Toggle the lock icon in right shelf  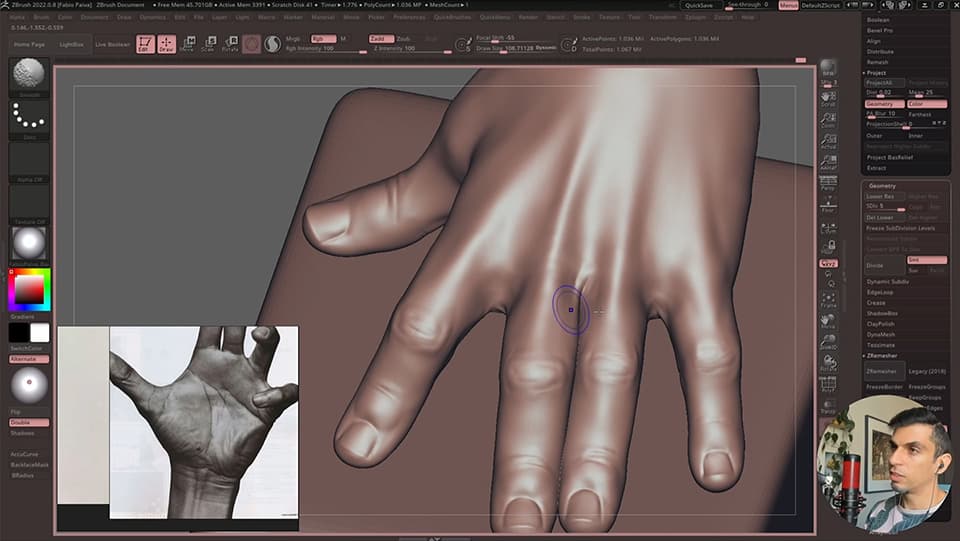828,247
